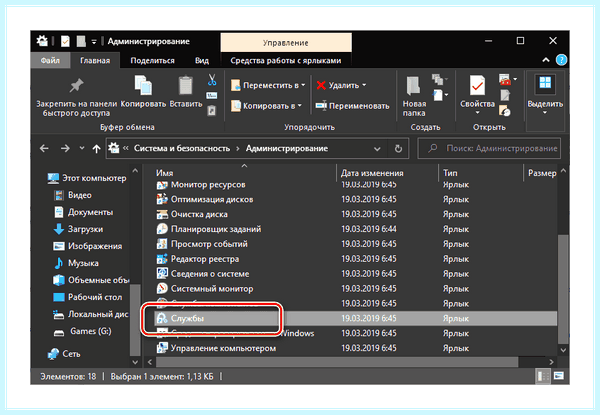Switch to the Поделиться tab
This screenshot has height=415, width=600.
tap(152, 60)
